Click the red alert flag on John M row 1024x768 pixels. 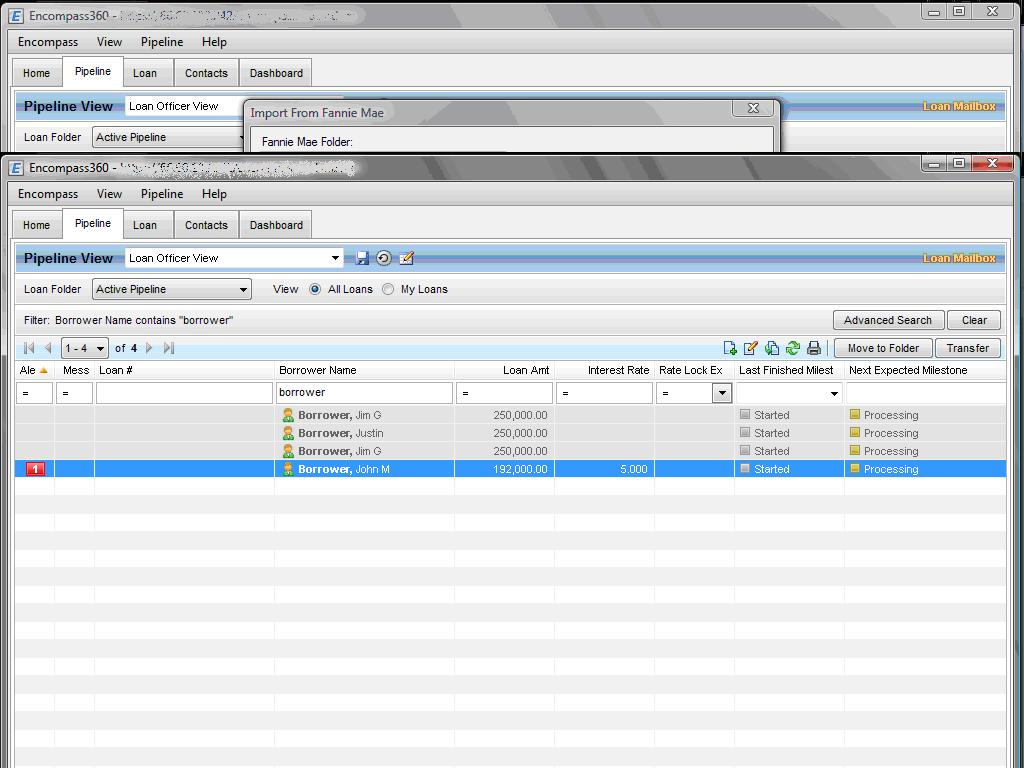pyautogui.click(x=35, y=469)
